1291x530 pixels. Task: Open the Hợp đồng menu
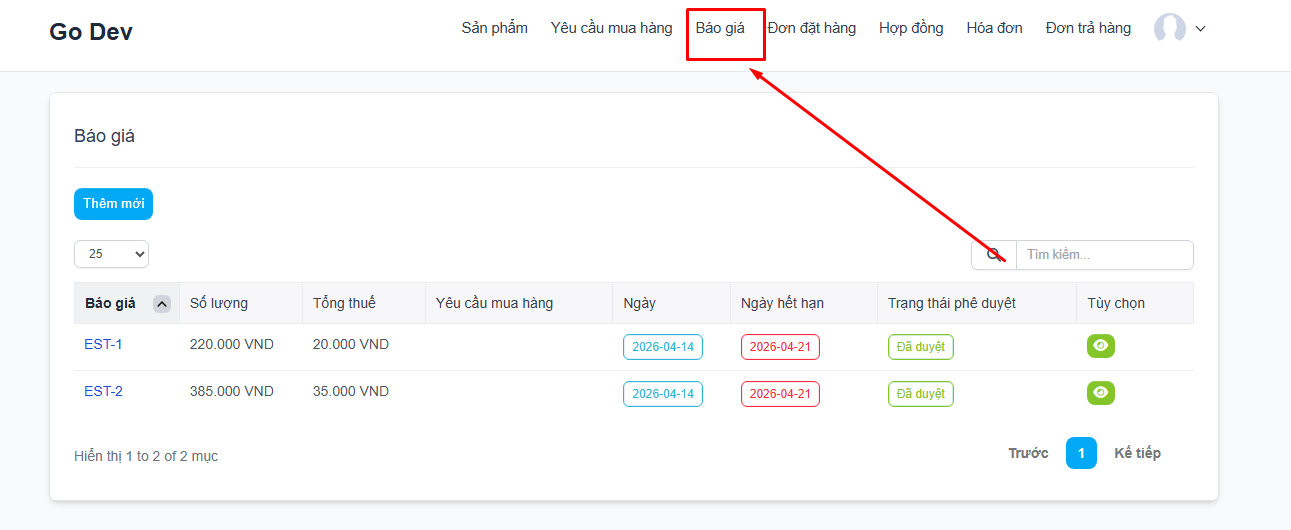(911, 28)
